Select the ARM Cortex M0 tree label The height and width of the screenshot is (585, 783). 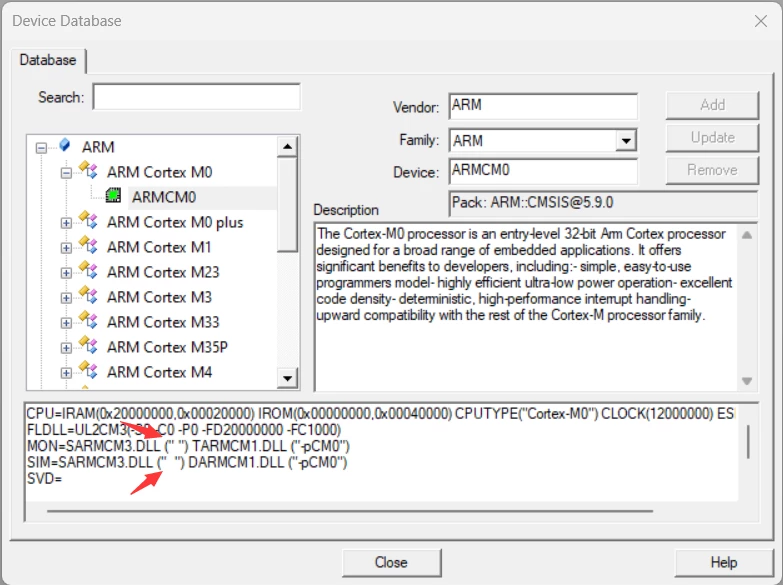pos(160,172)
